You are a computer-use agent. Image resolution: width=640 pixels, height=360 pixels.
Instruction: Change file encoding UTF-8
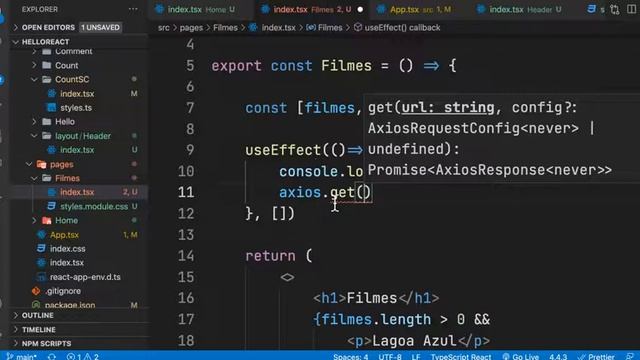tap(390, 356)
